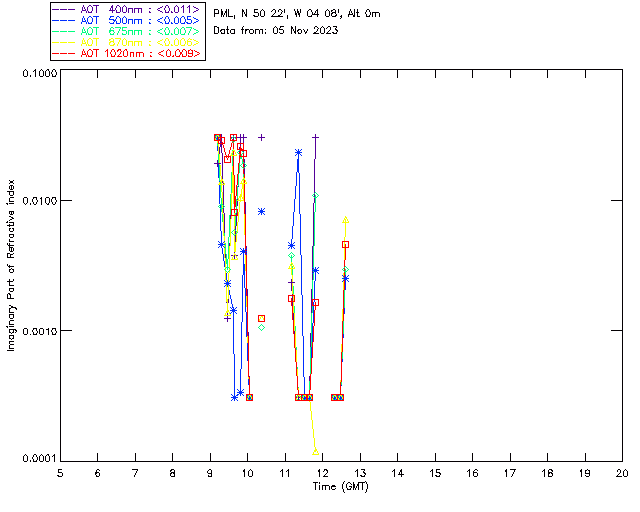640x512 pixels.
Task: Click the AOT 500nm legend entry
Action: (127, 20)
